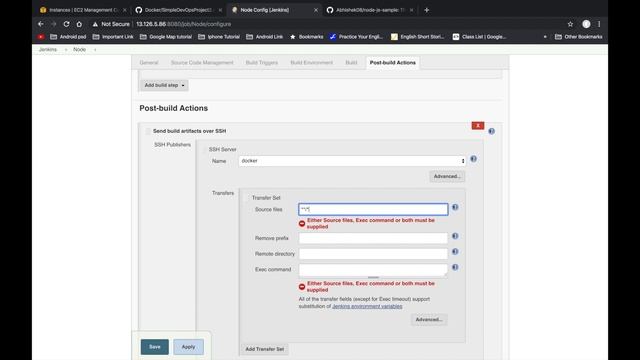The height and width of the screenshot is (360, 640).
Task: Switch to the node-js-sample GitHub tab
Action: (x=371, y=10)
